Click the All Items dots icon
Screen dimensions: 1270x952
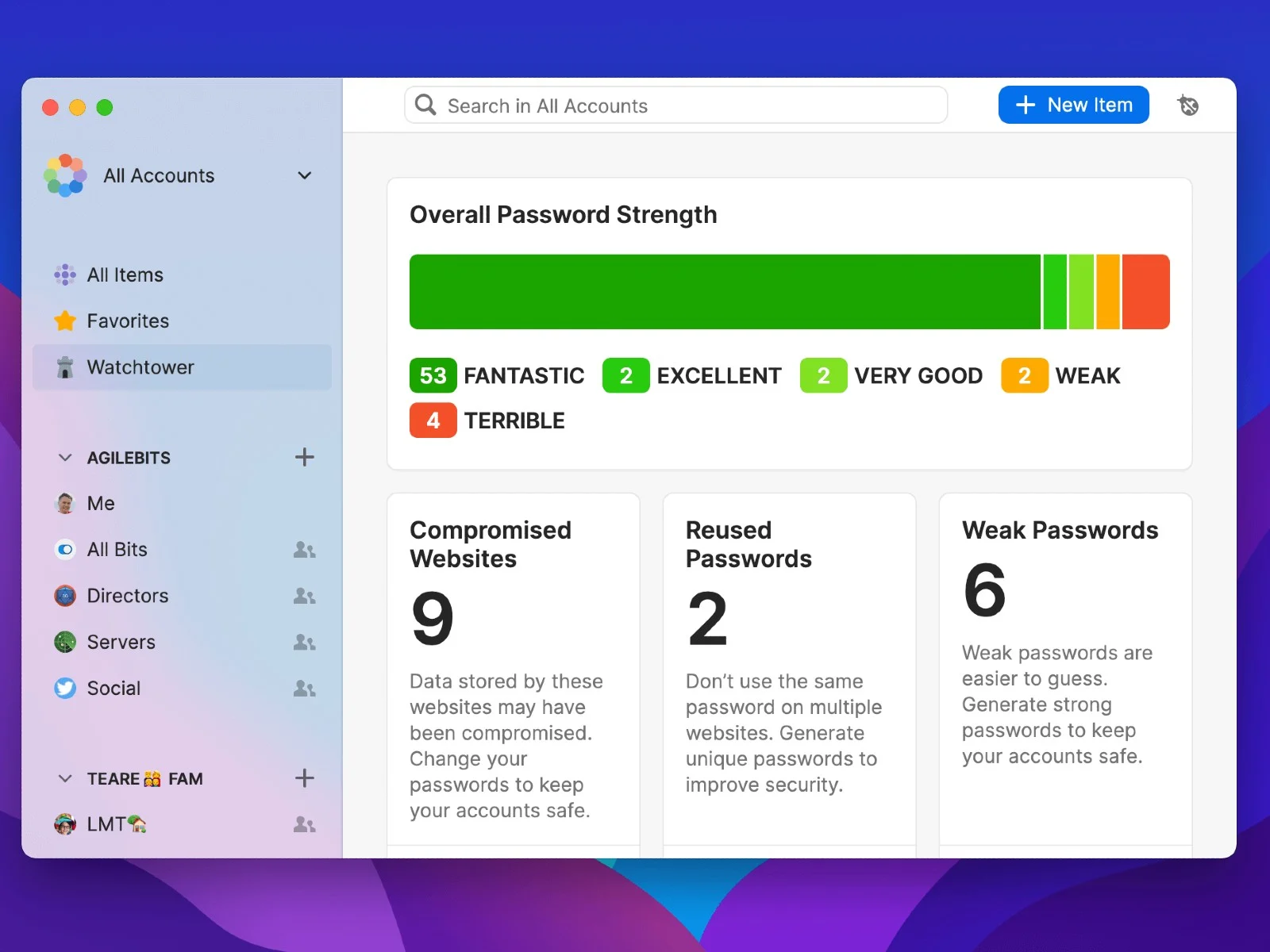[x=65, y=275]
